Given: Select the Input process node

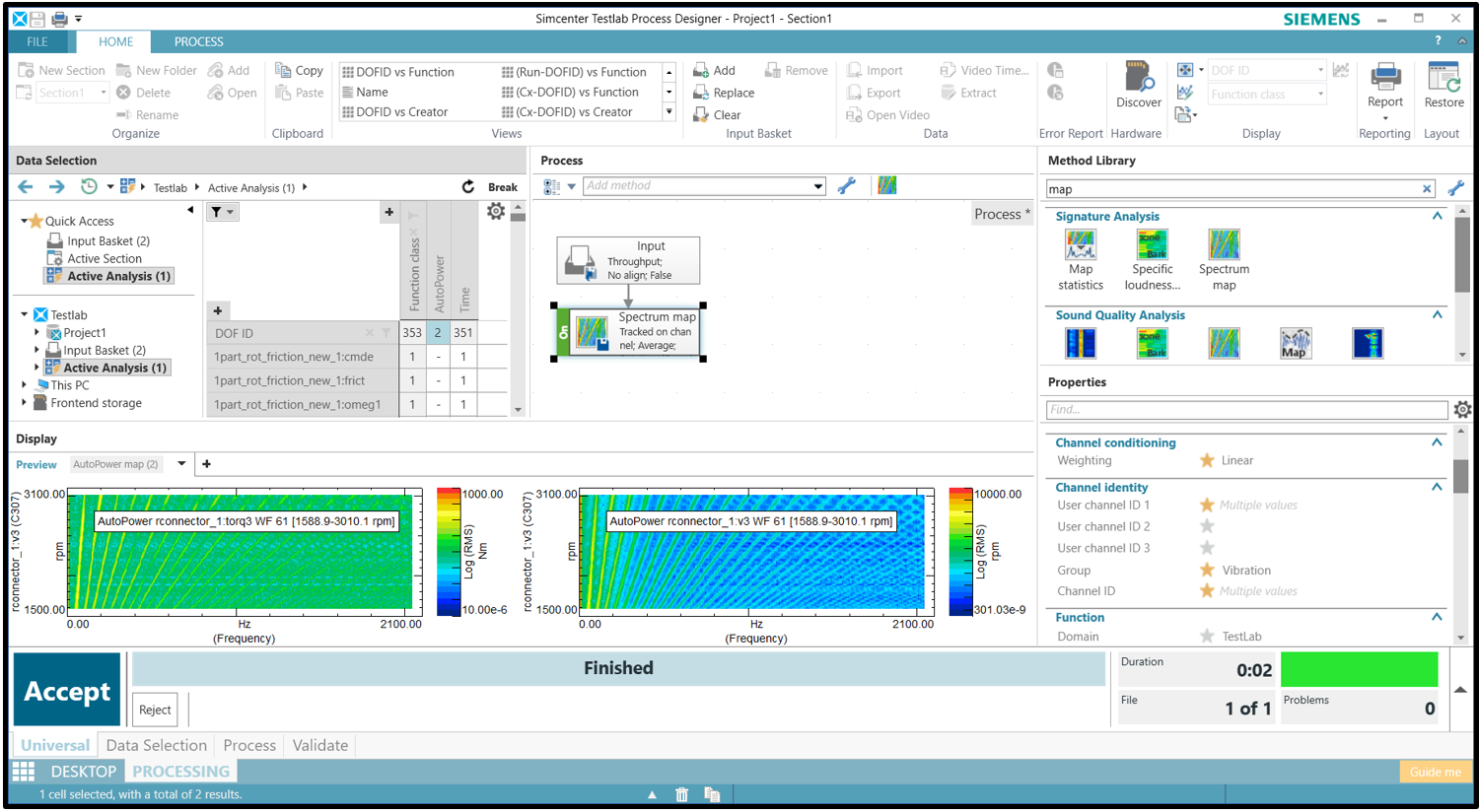Looking at the screenshot, I should click(628, 261).
